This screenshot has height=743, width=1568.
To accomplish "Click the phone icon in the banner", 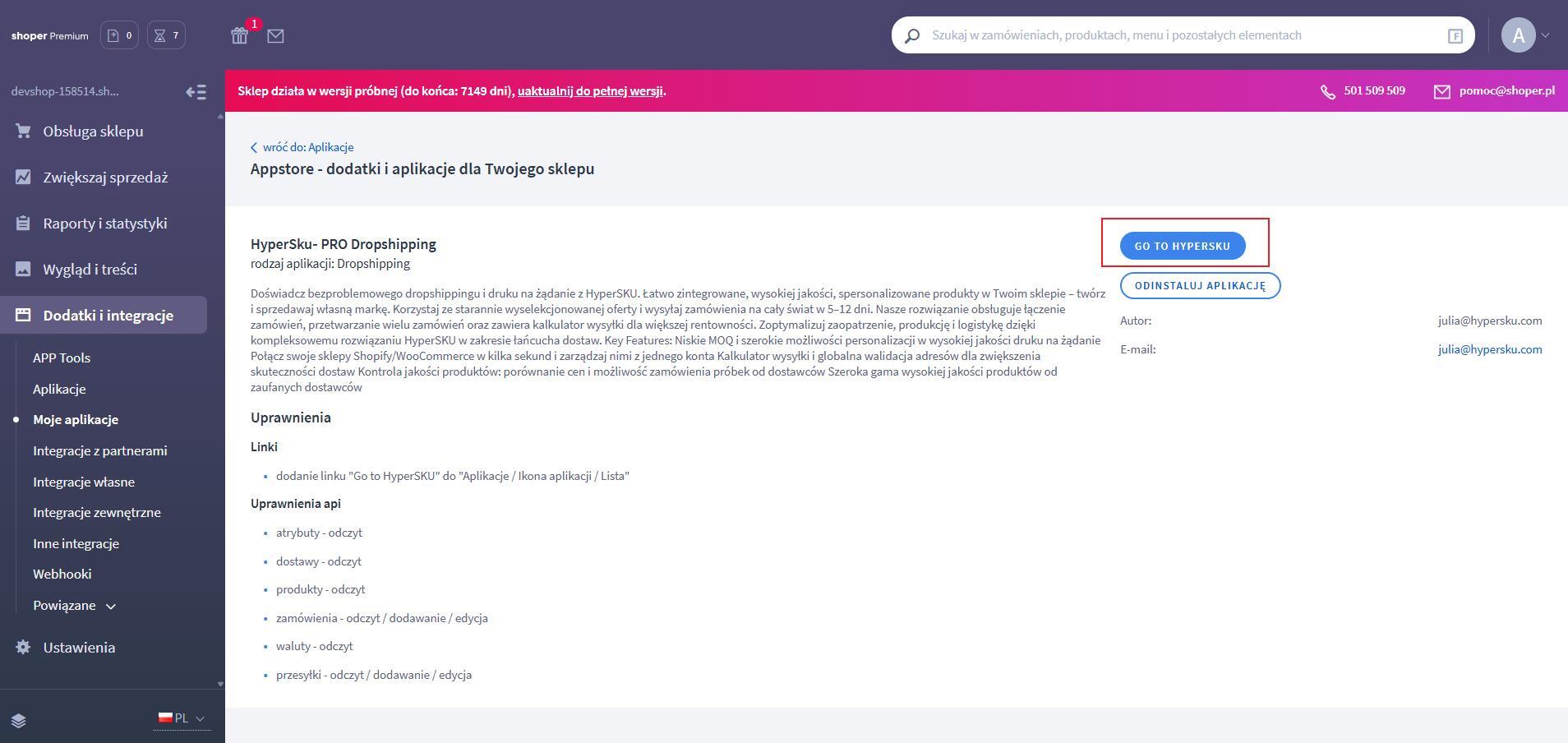I will coord(1328,91).
